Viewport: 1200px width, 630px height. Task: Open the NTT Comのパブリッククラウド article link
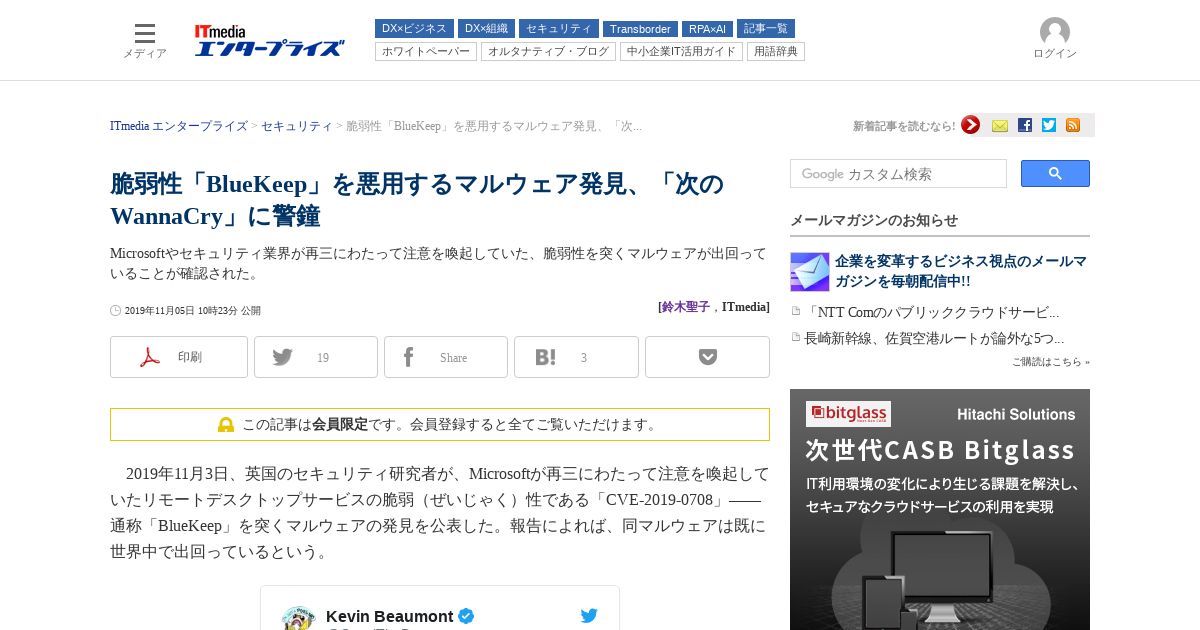pyautogui.click(x=932, y=312)
